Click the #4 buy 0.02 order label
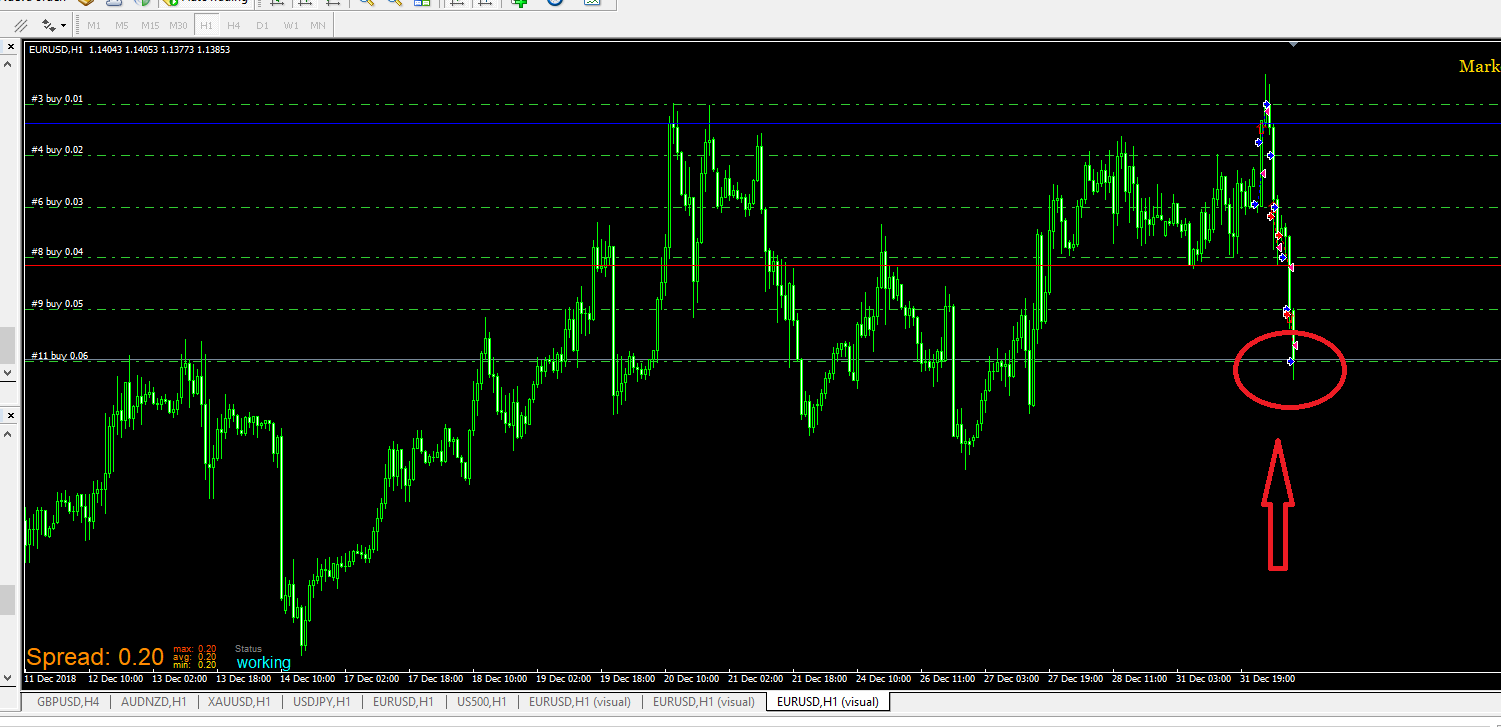 coord(57,150)
